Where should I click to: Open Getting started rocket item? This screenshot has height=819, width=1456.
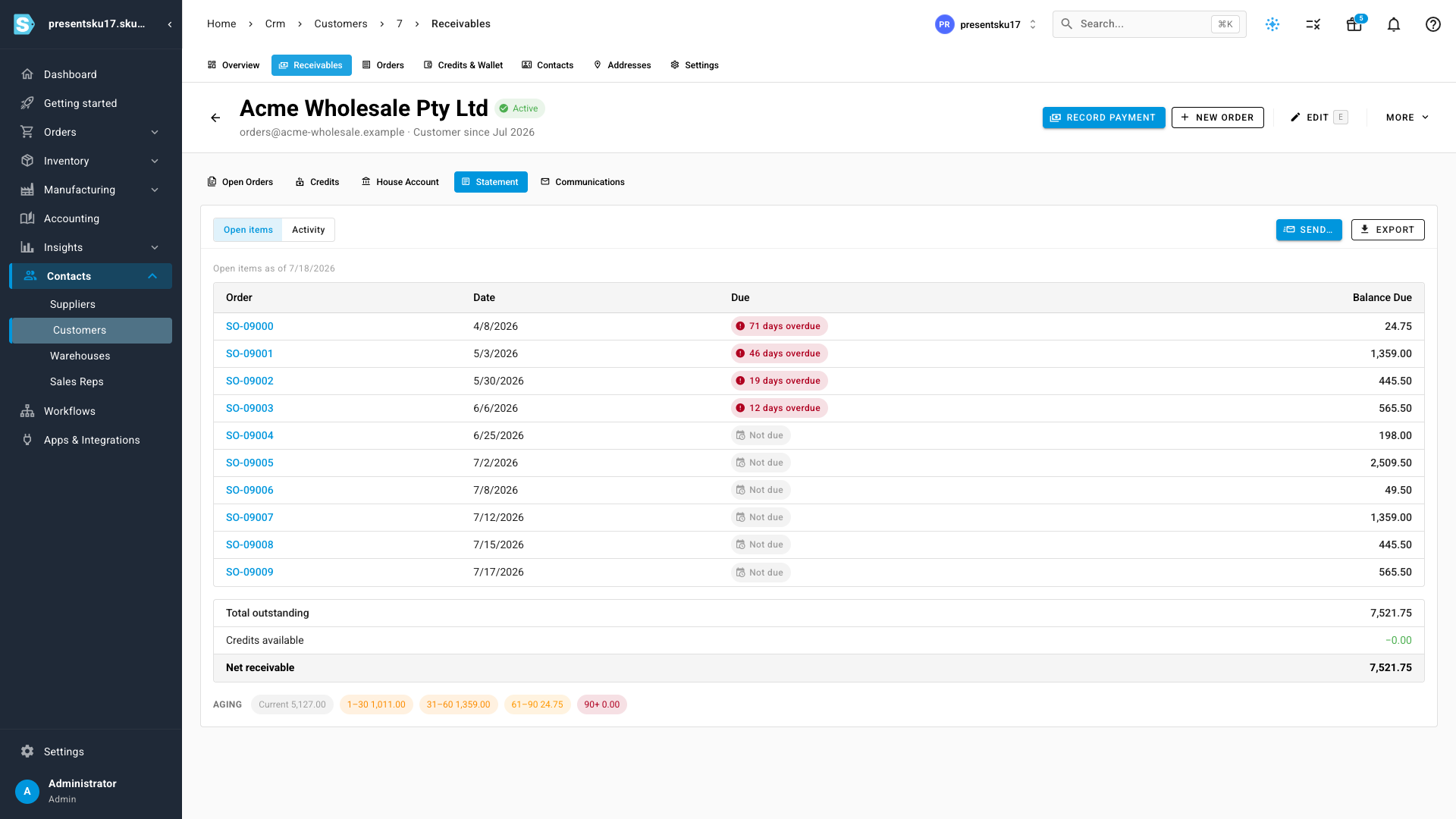(x=91, y=103)
